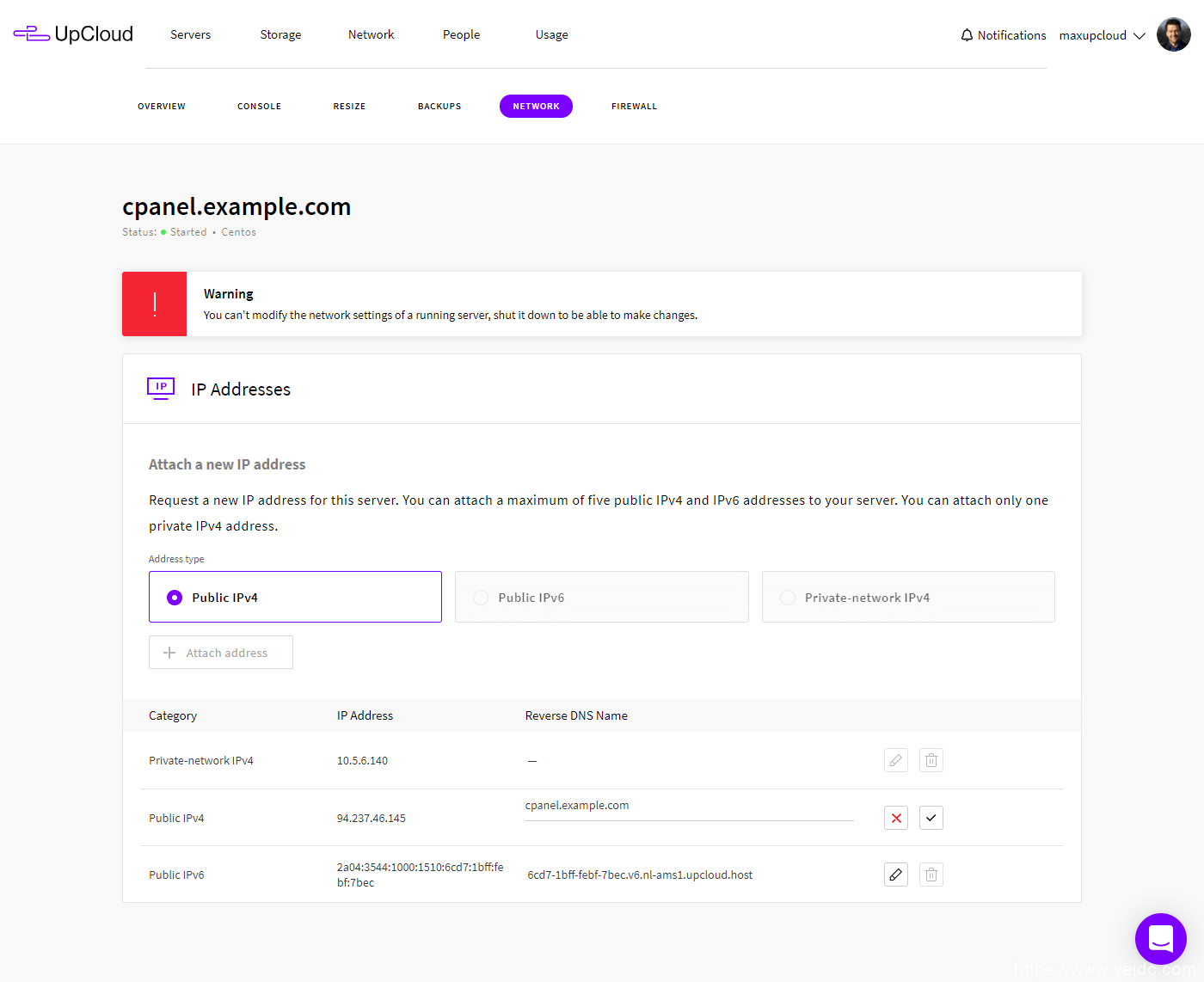Go to the Storage section
1204x982 pixels.
[x=280, y=34]
